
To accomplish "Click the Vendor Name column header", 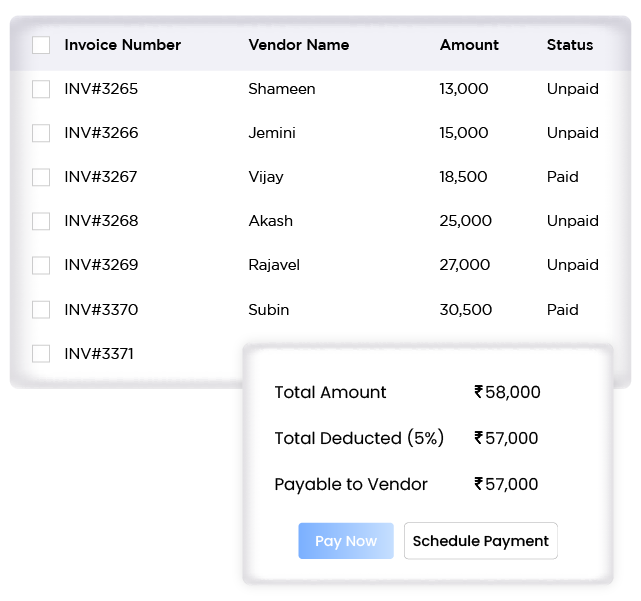I will click(x=298, y=45).
